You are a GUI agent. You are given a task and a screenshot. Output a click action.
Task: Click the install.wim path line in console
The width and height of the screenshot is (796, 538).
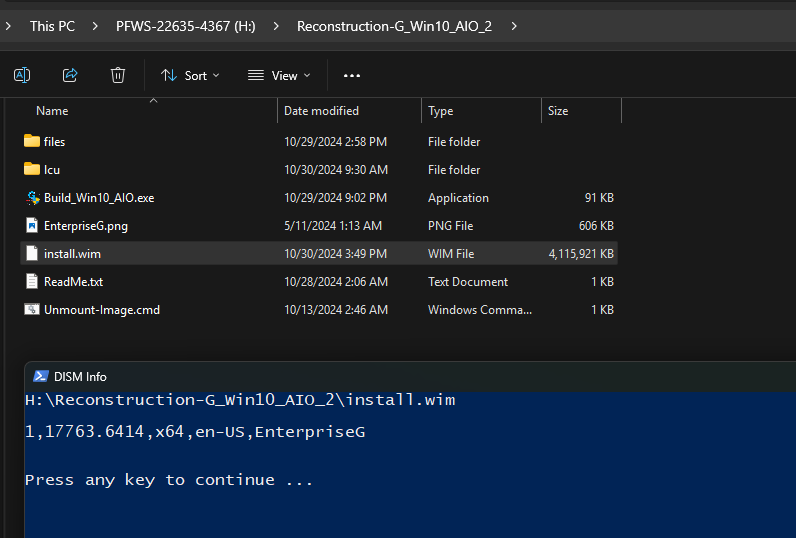240,400
